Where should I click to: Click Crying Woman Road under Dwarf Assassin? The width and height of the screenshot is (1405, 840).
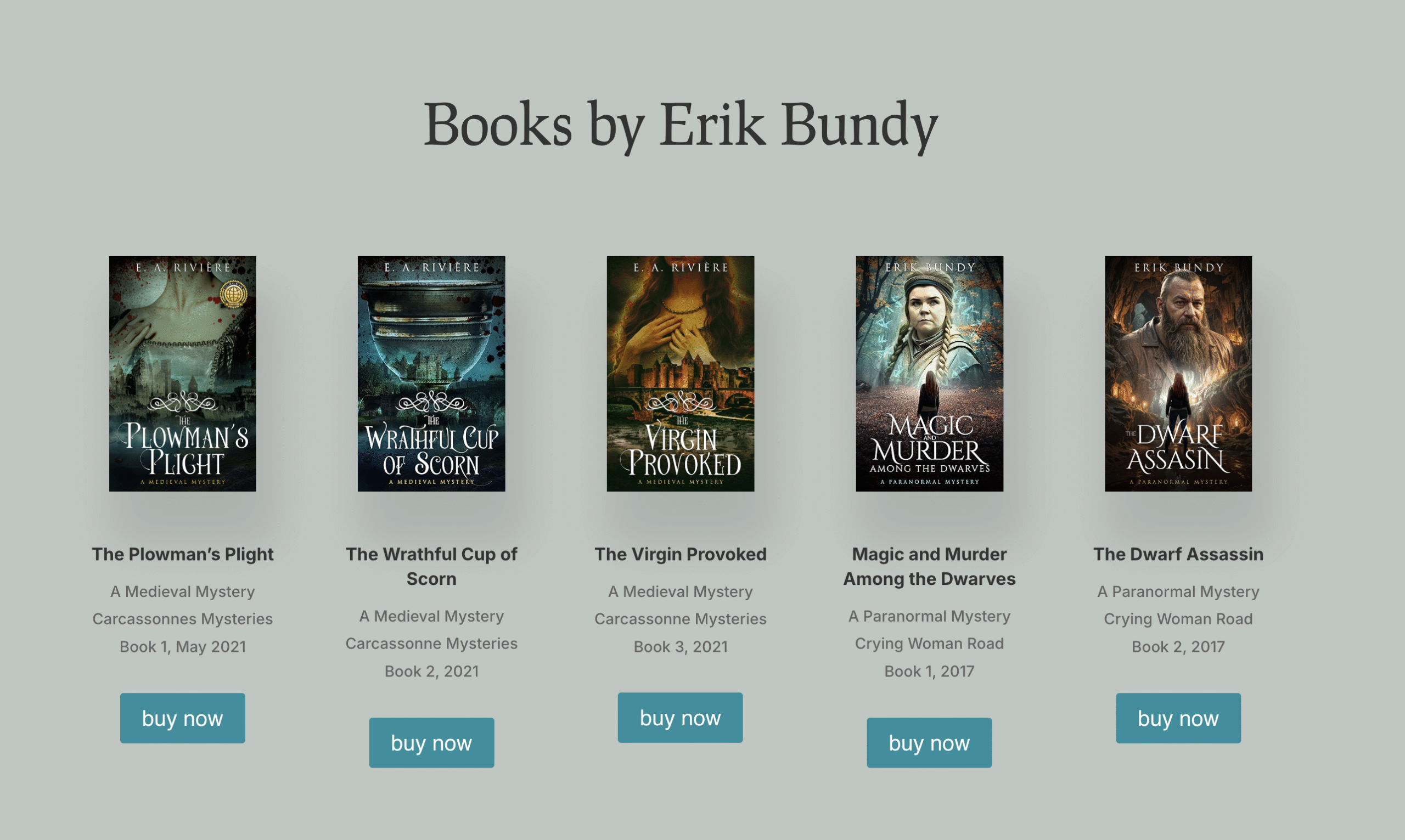point(1178,619)
